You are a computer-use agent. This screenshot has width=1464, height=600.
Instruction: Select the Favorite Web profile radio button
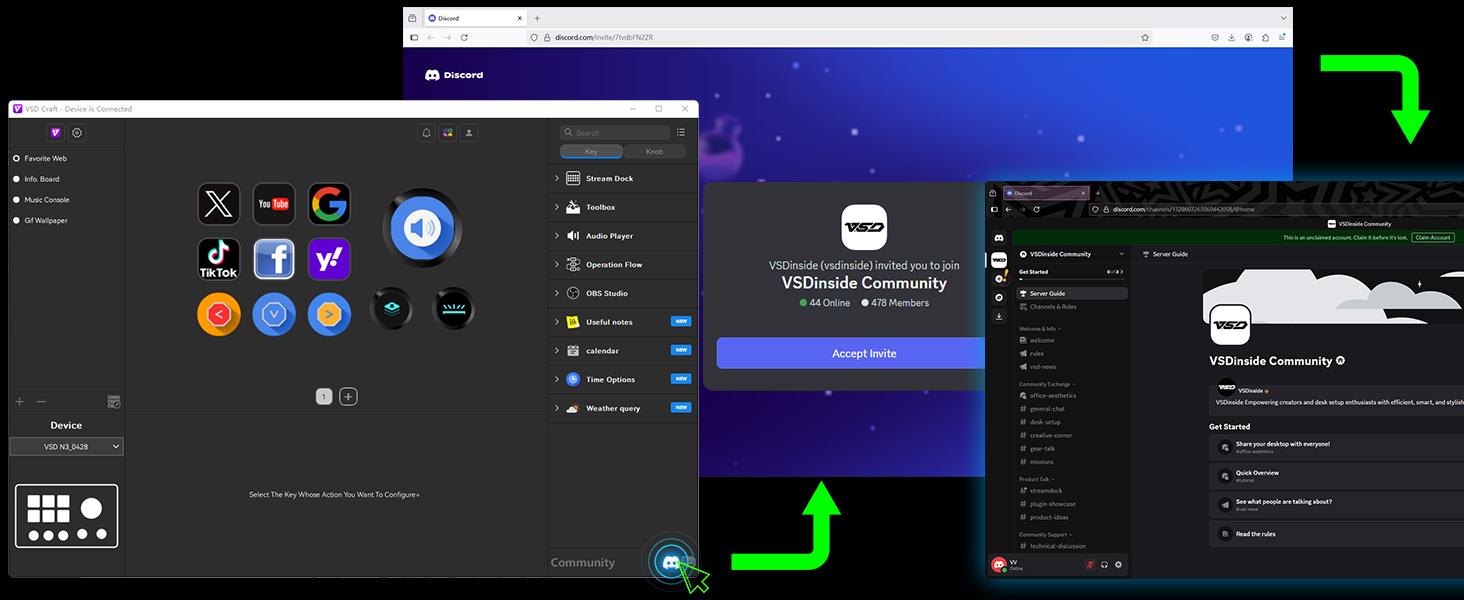pos(17,158)
